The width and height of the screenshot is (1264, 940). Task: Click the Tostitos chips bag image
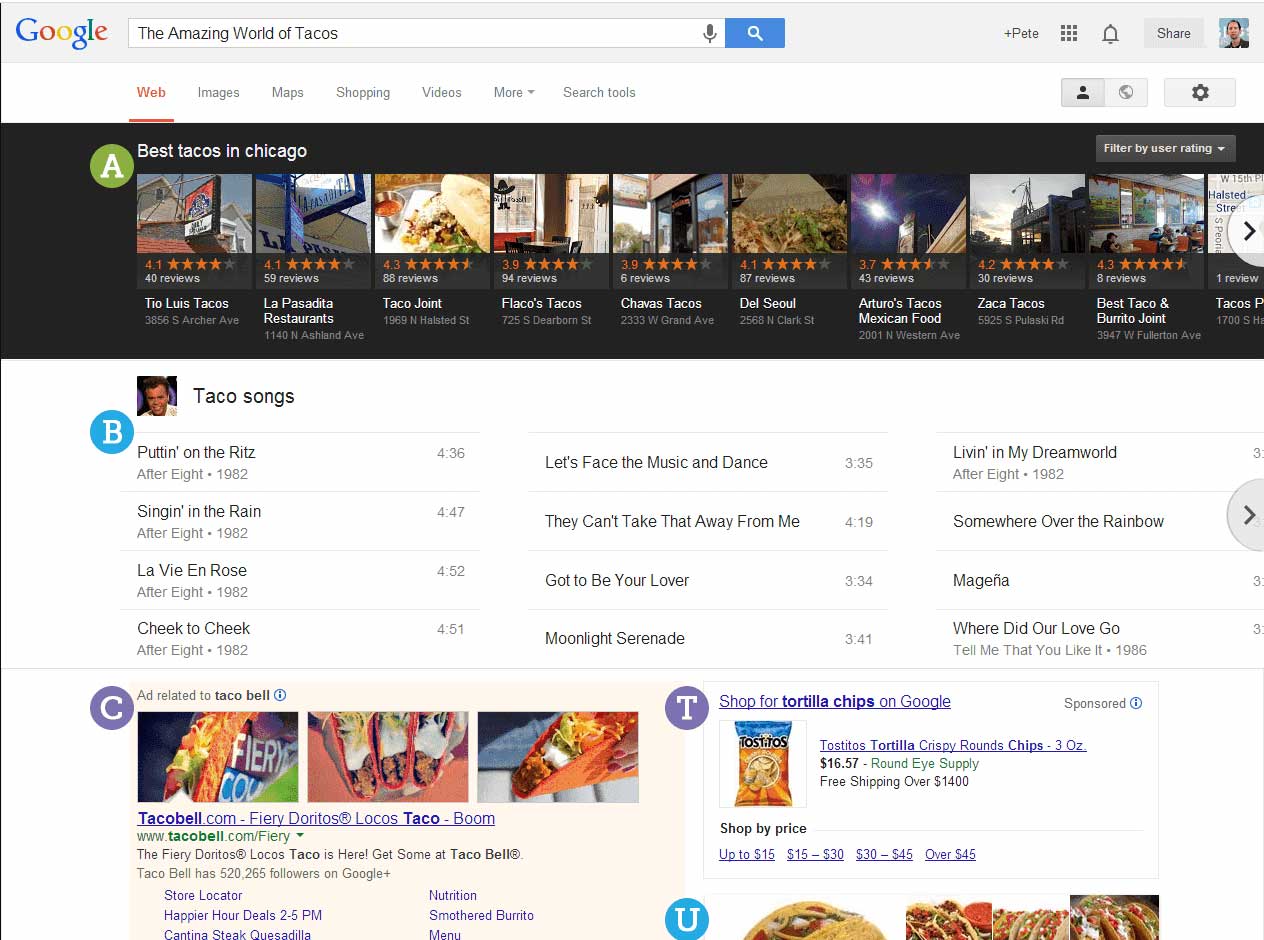tap(763, 764)
